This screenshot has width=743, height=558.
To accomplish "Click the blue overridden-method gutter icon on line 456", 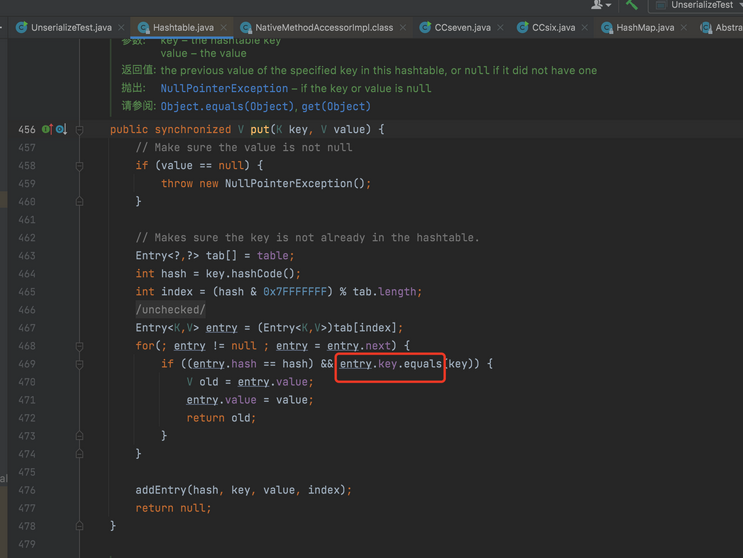I will pyautogui.click(x=61, y=129).
